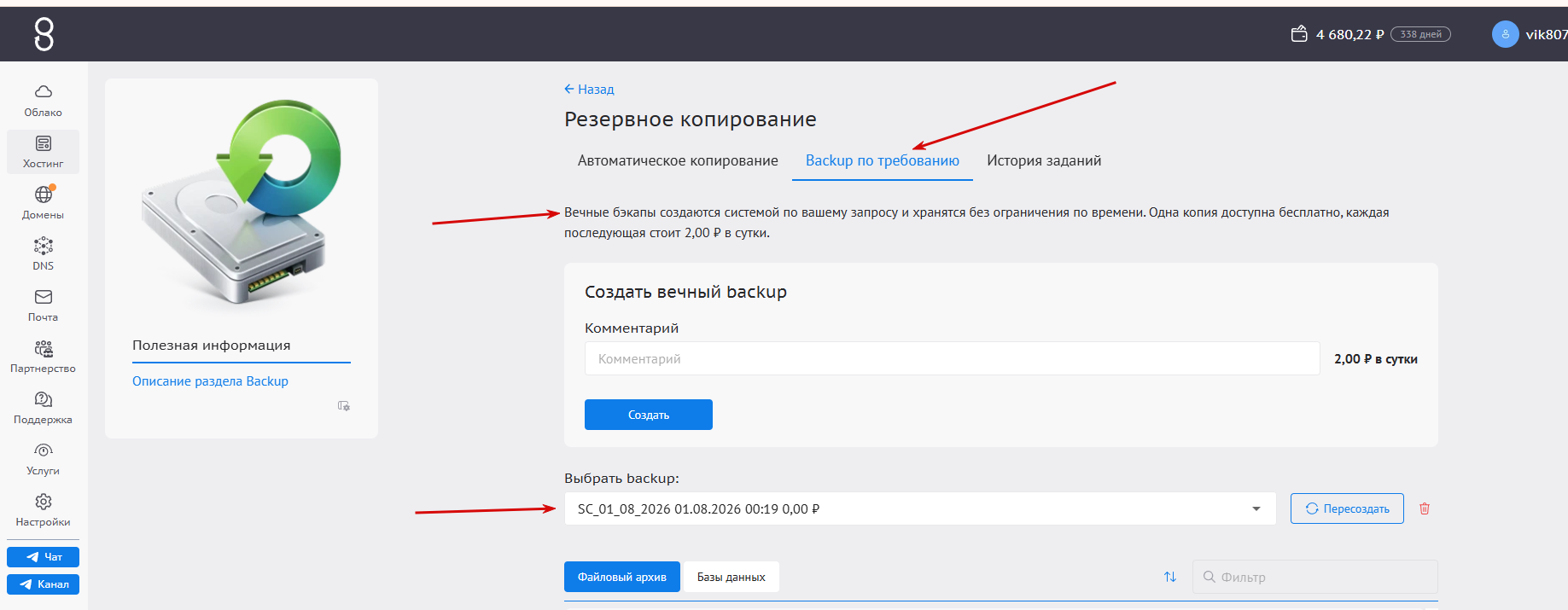Screen dimensions: 1568x610
Task: Click the vik807 username
Action: coord(1547,34)
